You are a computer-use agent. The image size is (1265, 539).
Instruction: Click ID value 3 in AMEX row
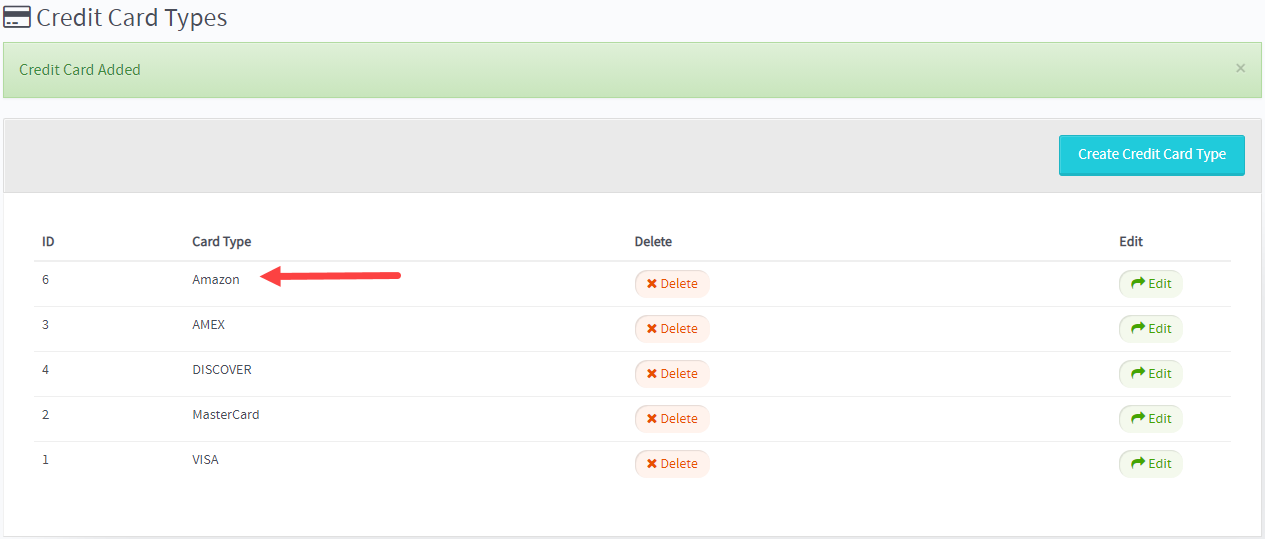point(46,325)
